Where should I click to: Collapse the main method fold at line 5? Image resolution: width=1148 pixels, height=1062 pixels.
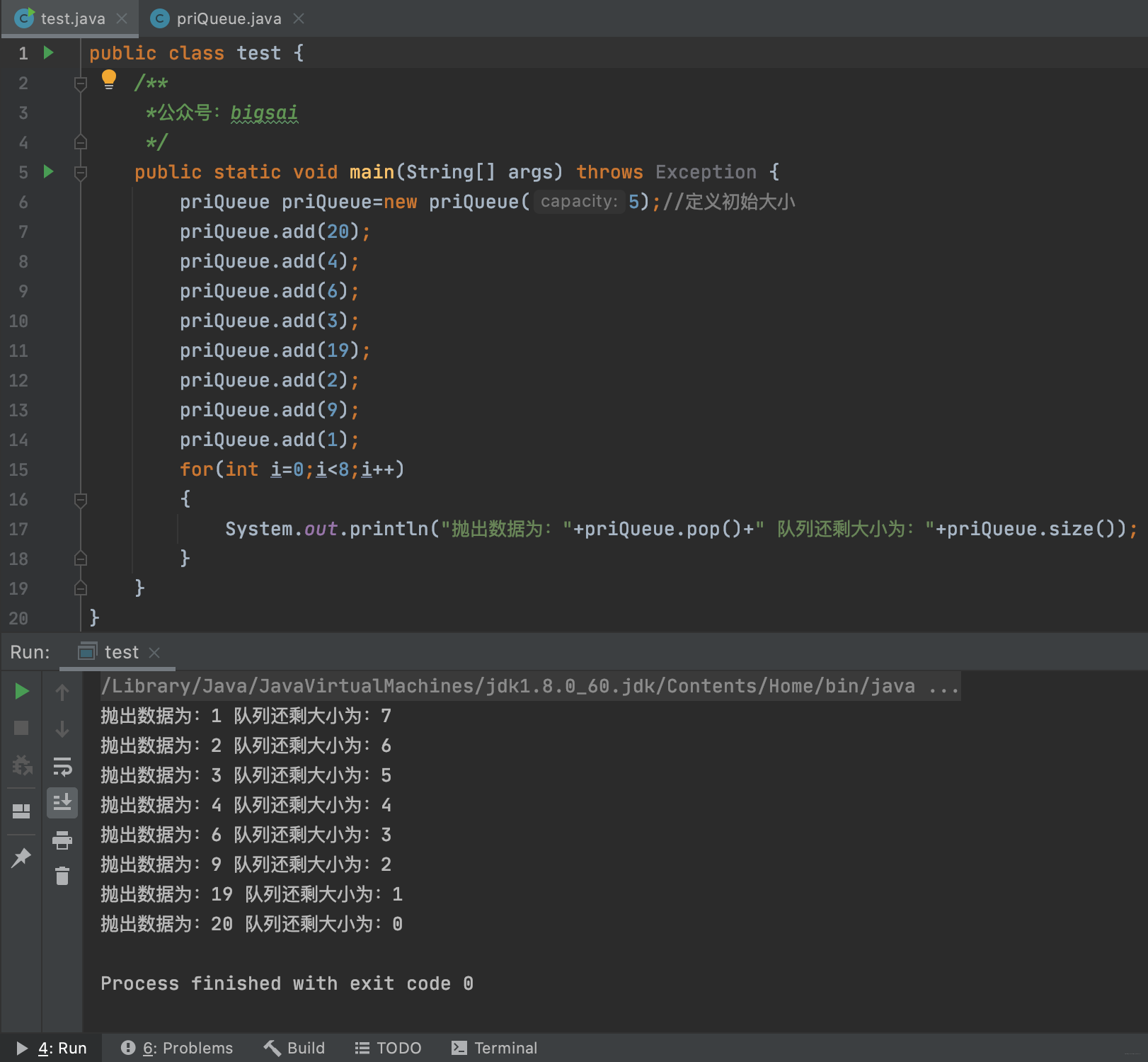(x=81, y=172)
